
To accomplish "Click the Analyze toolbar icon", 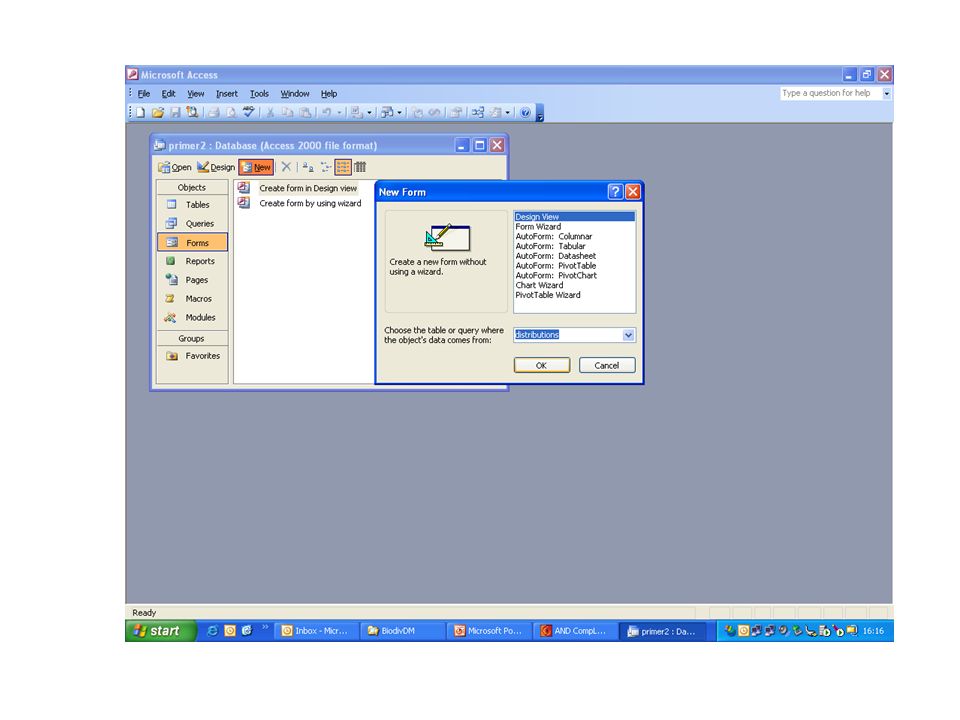I will pos(387,112).
